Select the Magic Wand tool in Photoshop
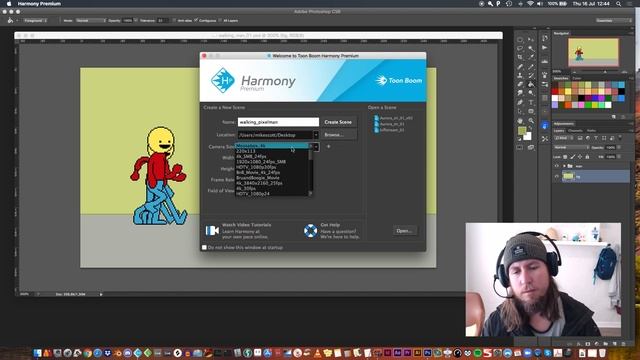The height and width of the screenshot is (360, 640). pyautogui.click(x=531, y=48)
